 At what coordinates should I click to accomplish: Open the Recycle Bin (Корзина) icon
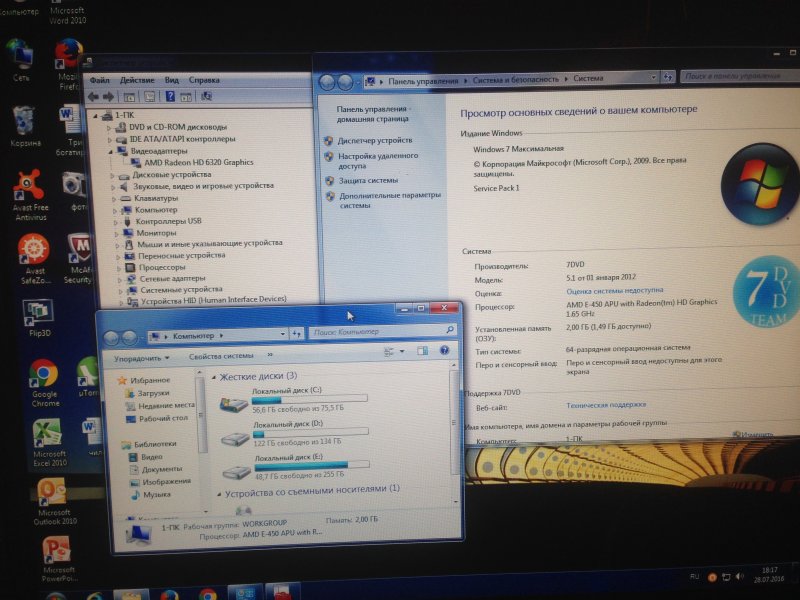pyautogui.click(x=25, y=122)
